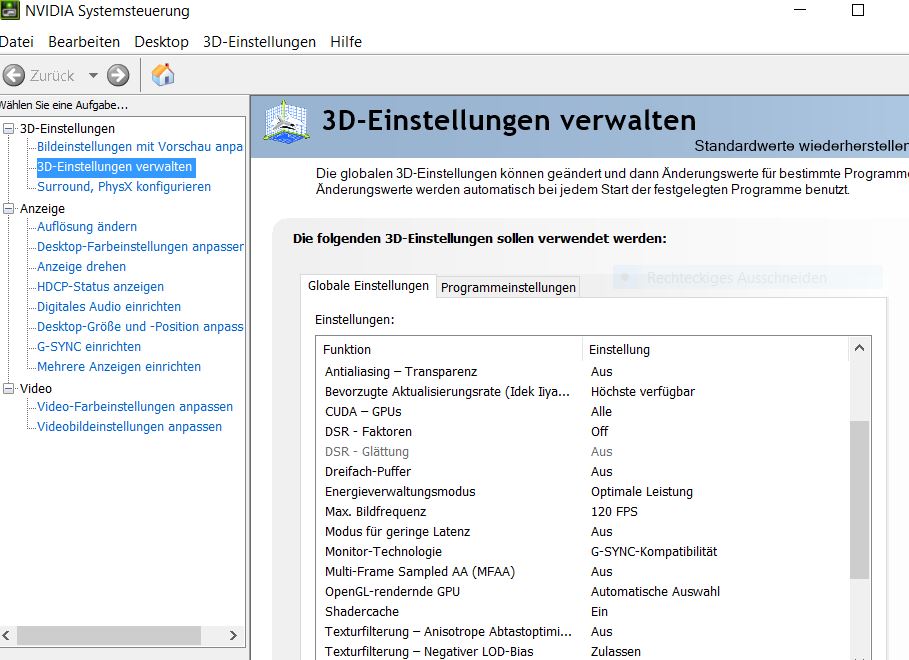Open the Hilfe menu
Viewport: 909px width, 660px height.
[346, 42]
